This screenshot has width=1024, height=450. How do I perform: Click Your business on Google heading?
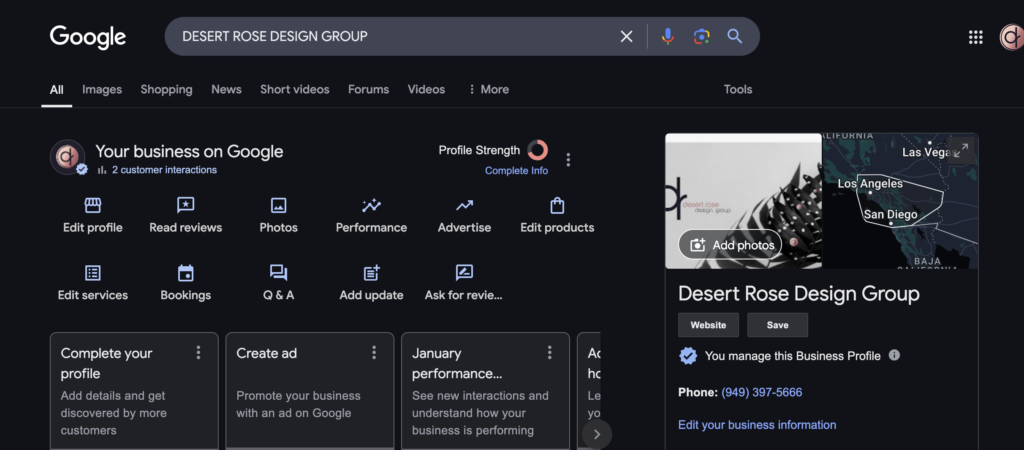pyautogui.click(x=189, y=152)
